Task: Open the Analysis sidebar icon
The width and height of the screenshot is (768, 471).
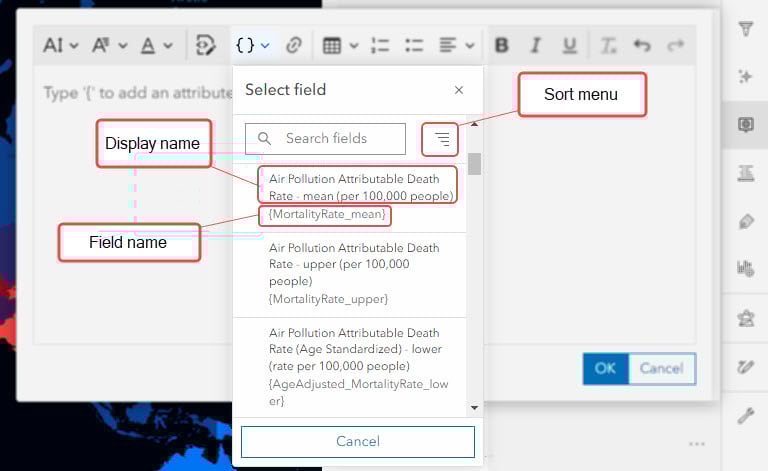Action: 745,318
